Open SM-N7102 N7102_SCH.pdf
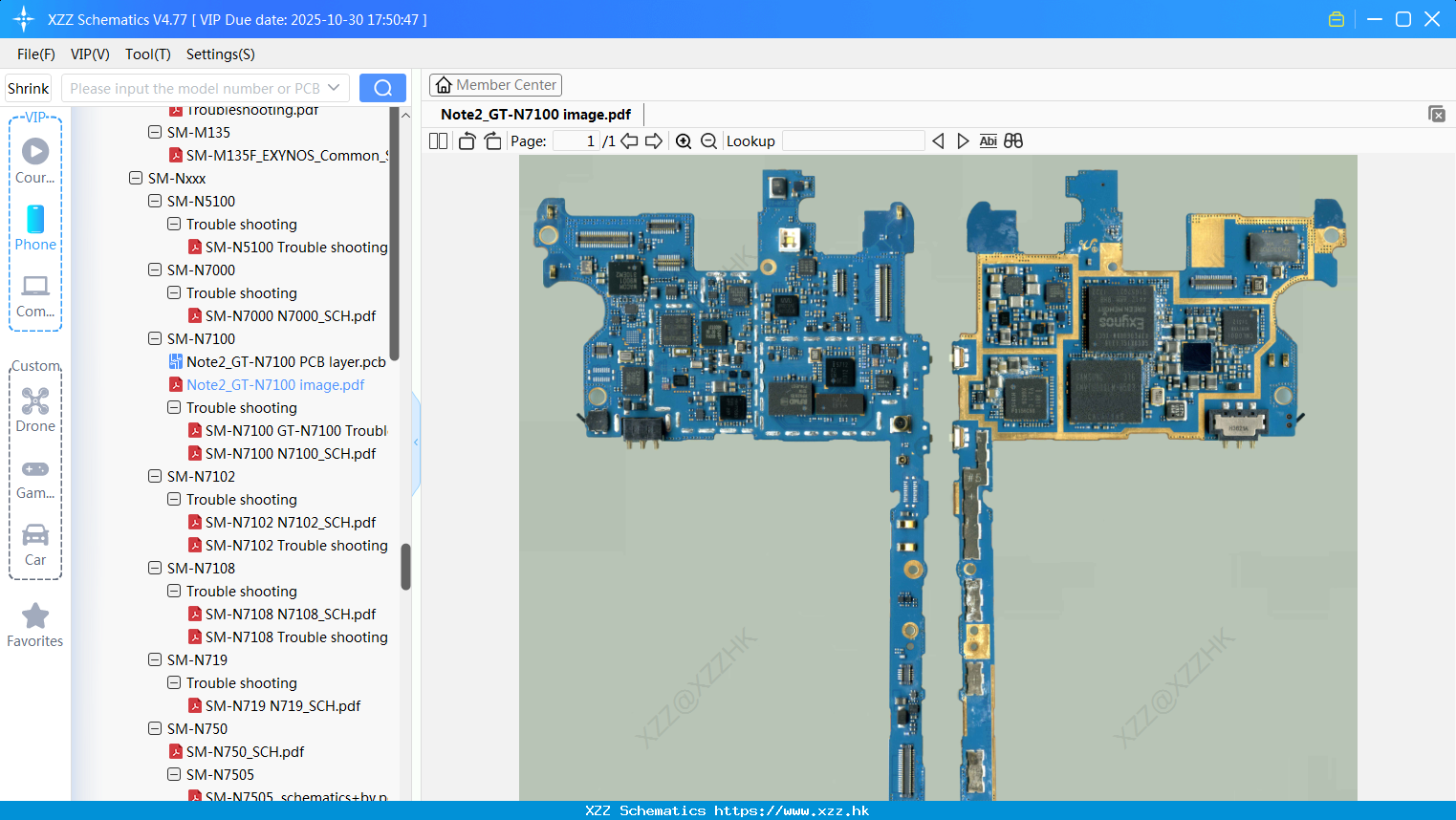The width and height of the screenshot is (1456, 820). [291, 523]
